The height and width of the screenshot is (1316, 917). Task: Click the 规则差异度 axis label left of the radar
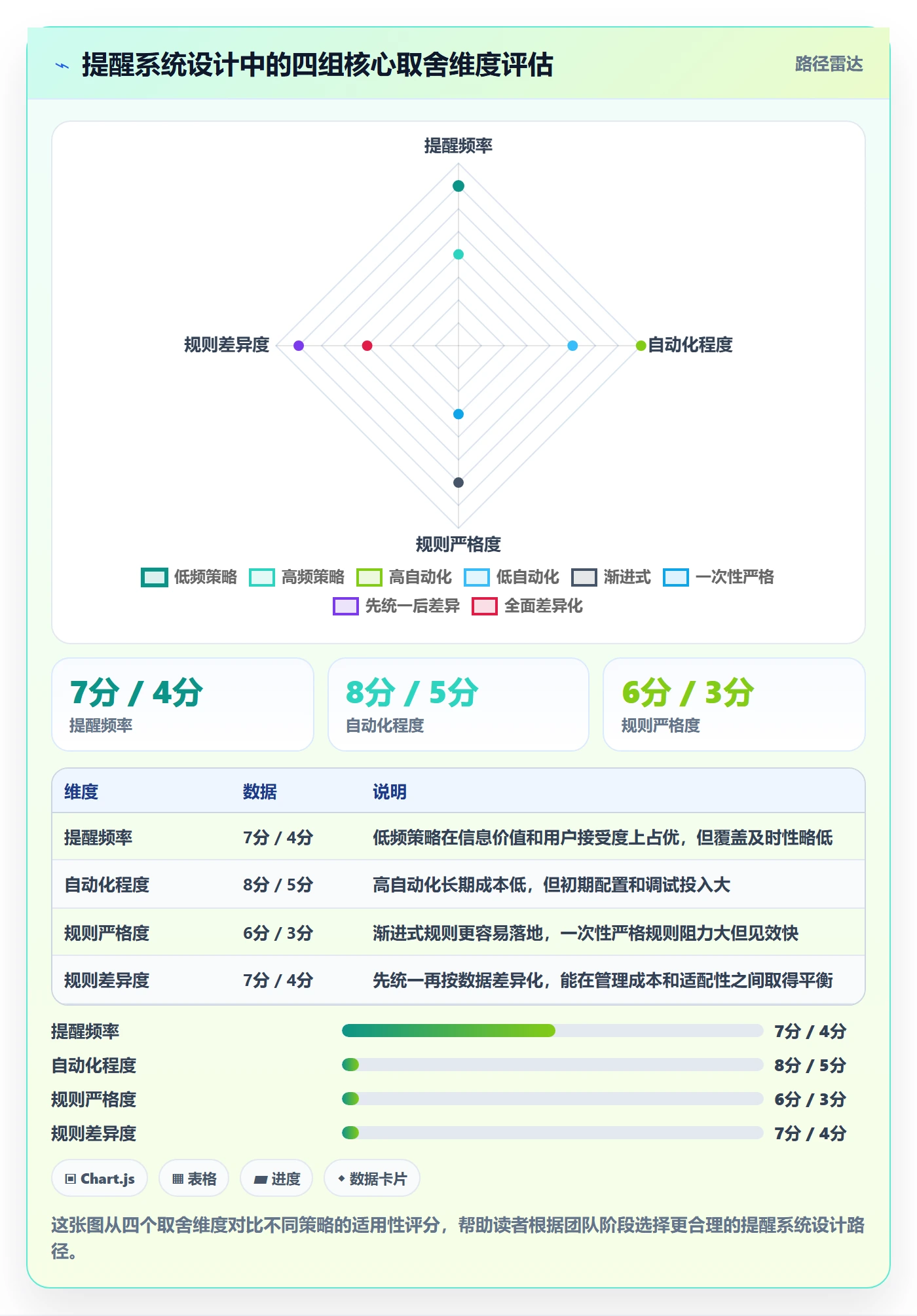[227, 345]
